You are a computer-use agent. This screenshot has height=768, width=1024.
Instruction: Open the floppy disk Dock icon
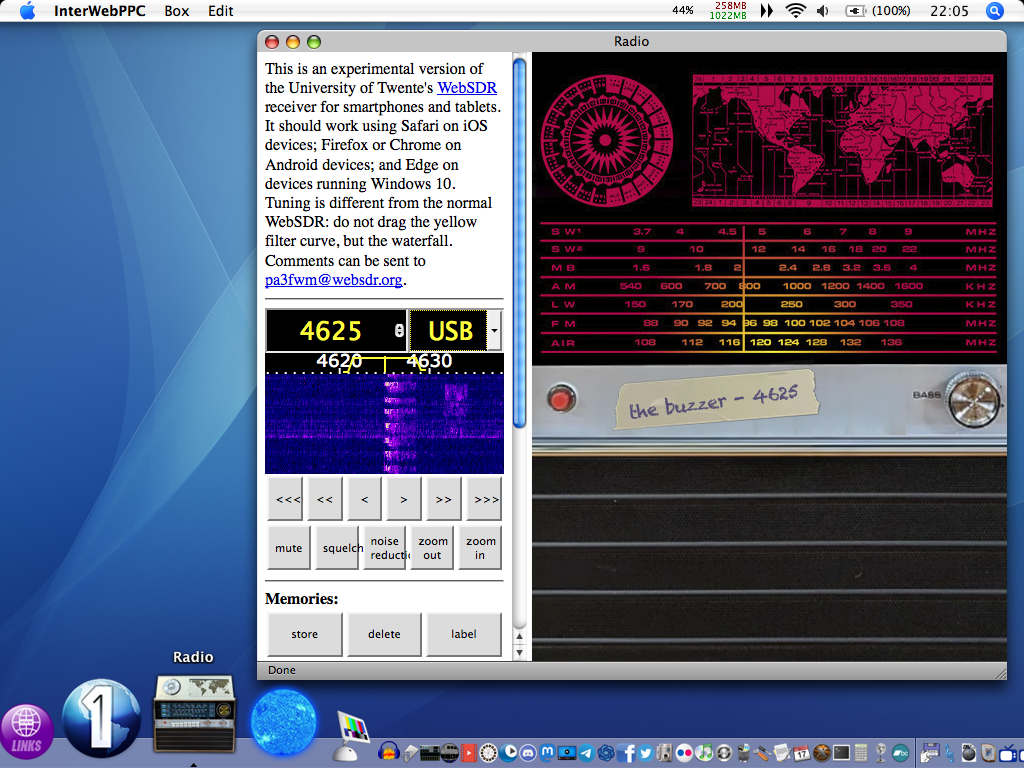930,753
